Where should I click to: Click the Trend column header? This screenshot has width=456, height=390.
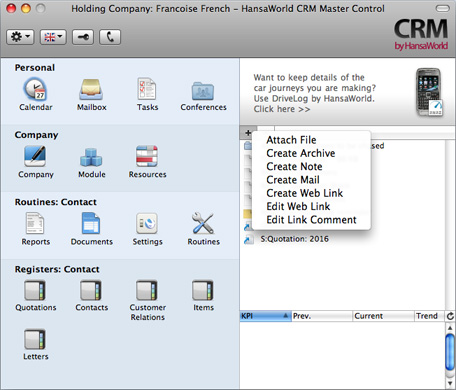[430, 316]
